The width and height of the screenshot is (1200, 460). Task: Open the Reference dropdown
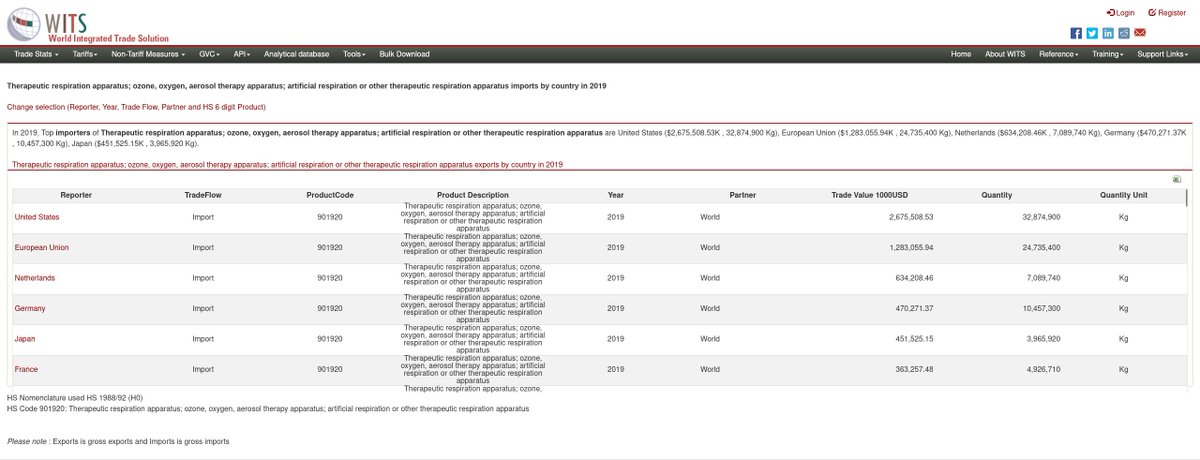point(1059,54)
